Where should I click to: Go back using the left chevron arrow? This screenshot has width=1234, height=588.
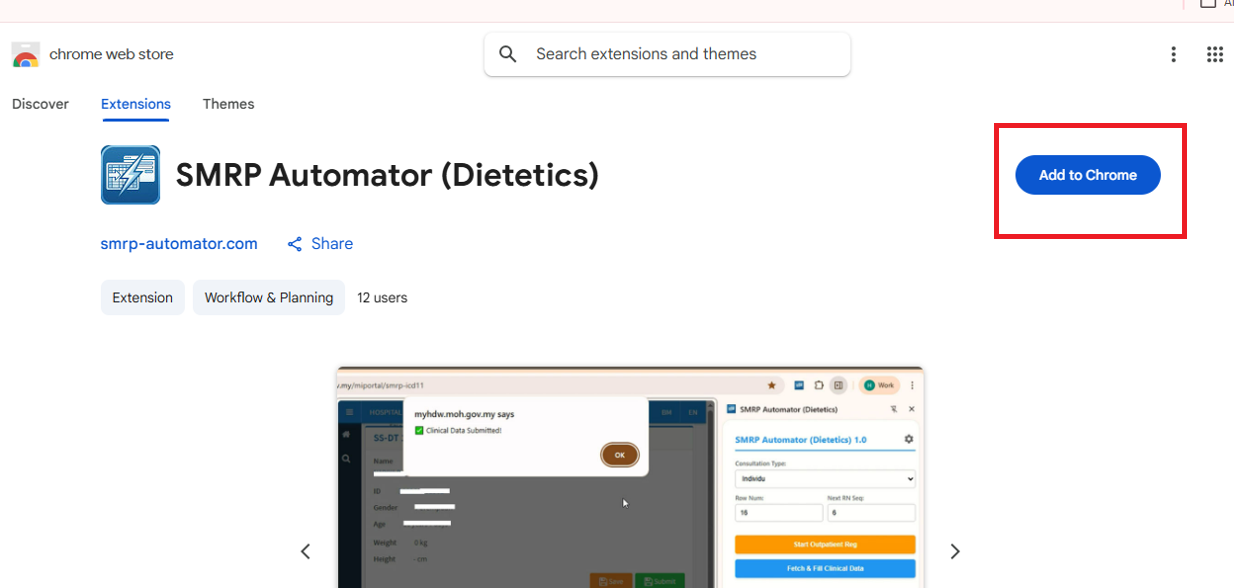click(x=305, y=551)
